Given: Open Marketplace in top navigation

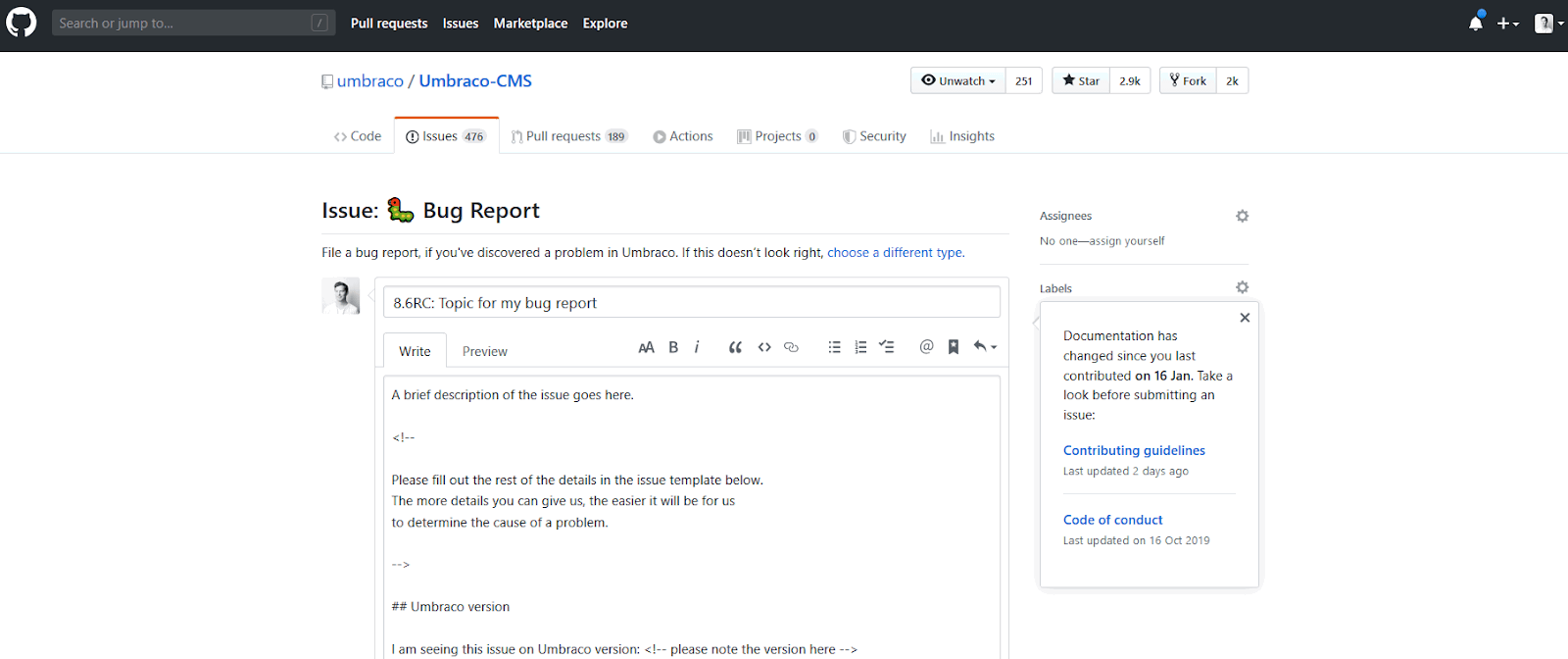Looking at the screenshot, I should 530,23.
